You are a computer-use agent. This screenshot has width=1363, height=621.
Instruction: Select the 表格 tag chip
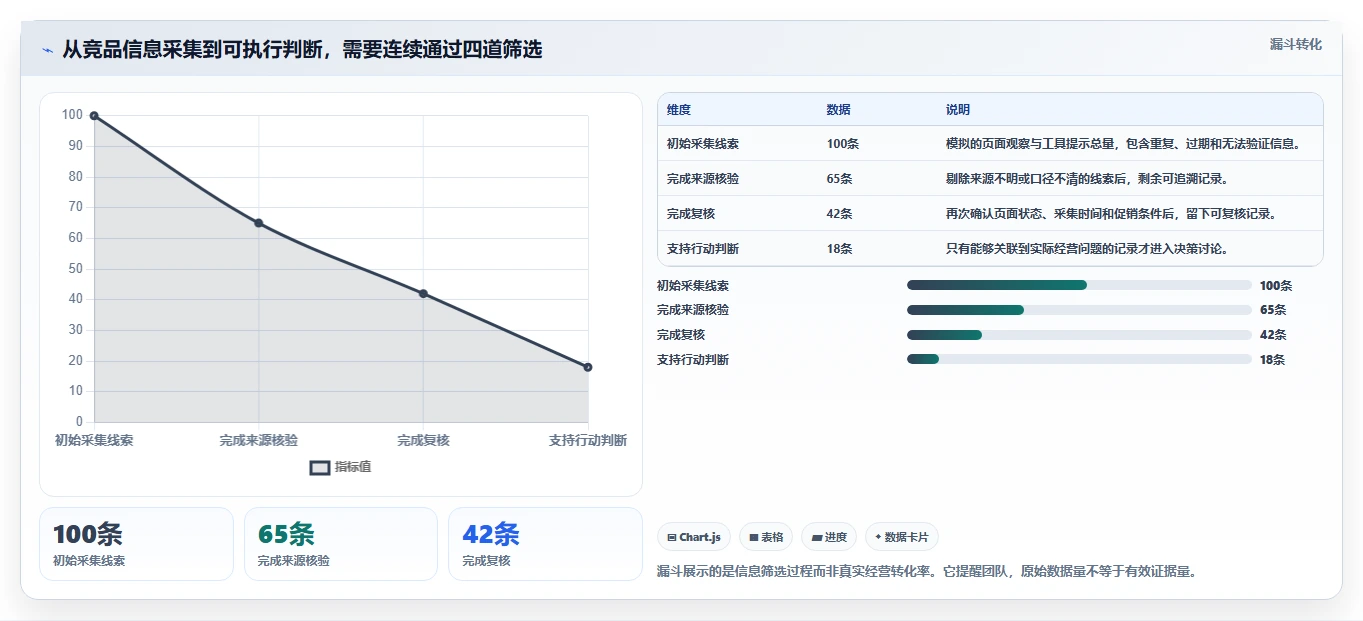(766, 537)
